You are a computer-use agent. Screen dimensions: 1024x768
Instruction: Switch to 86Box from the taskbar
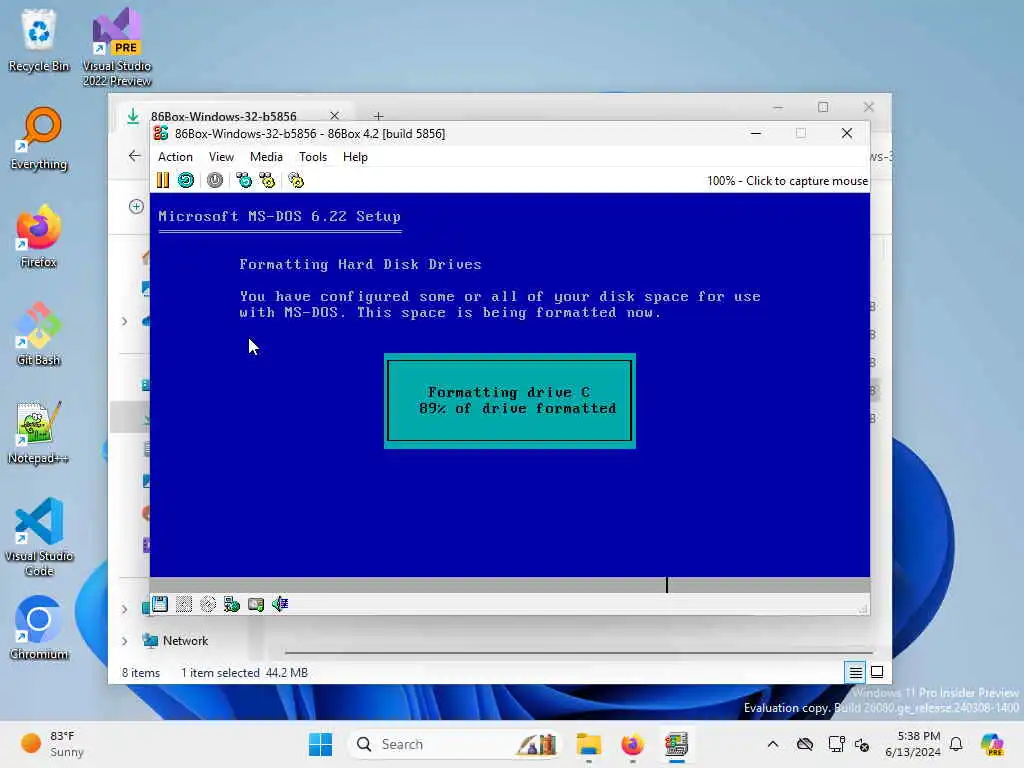[x=676, y=744]
